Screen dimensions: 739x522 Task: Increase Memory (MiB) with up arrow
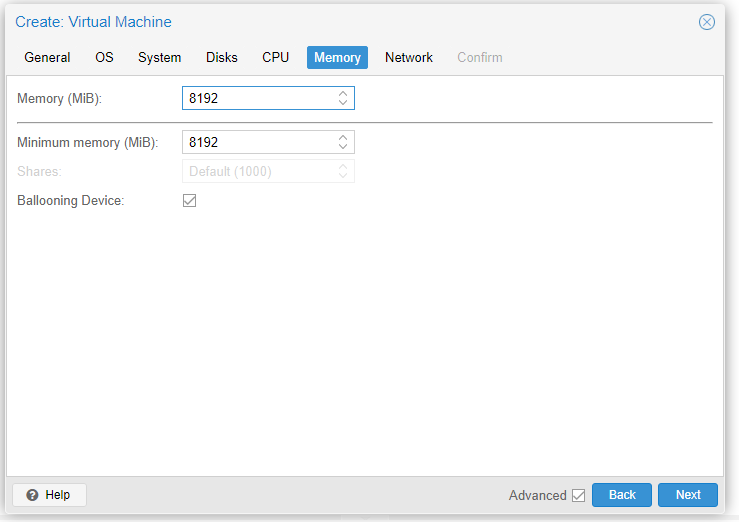point(343,93)
